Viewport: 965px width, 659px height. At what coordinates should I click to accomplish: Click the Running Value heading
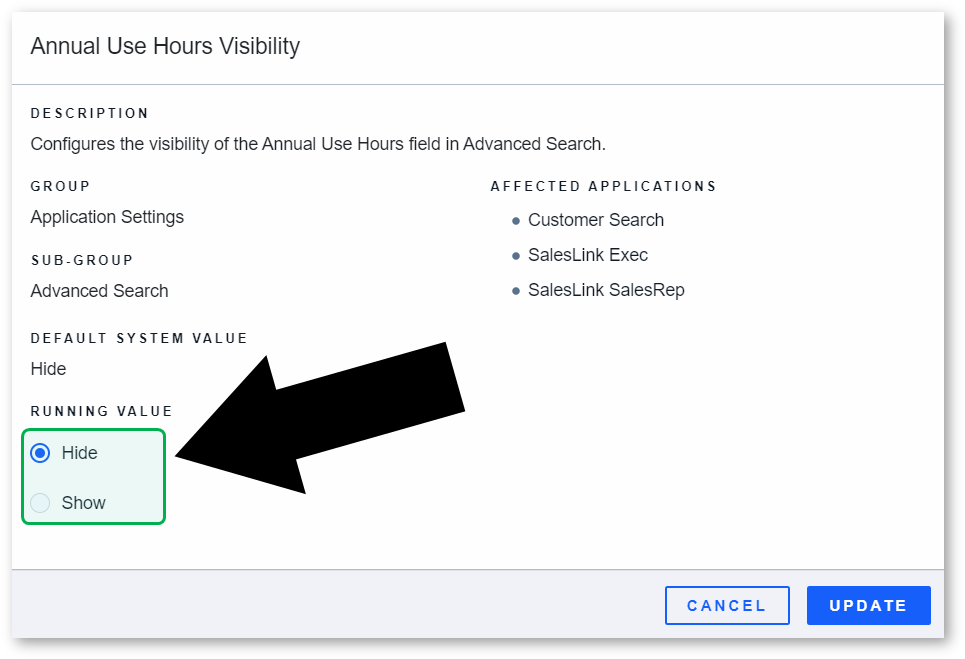coord(102,411)
